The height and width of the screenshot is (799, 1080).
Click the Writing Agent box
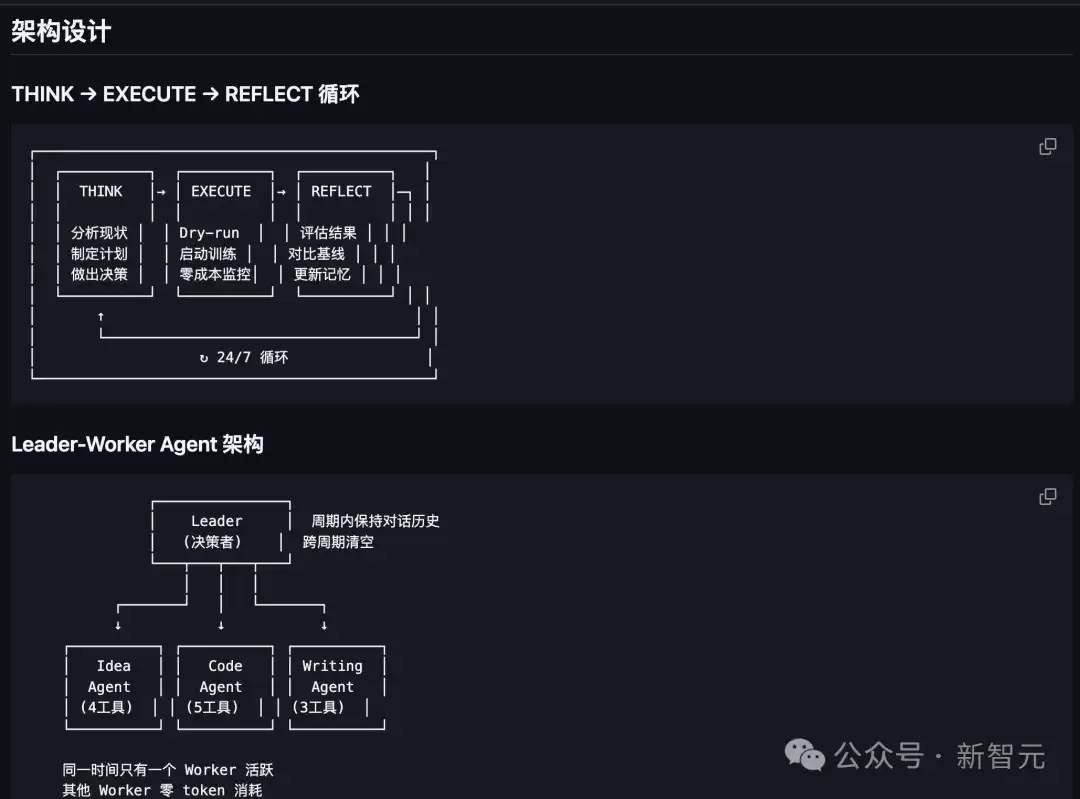click(x=337, y=687)
